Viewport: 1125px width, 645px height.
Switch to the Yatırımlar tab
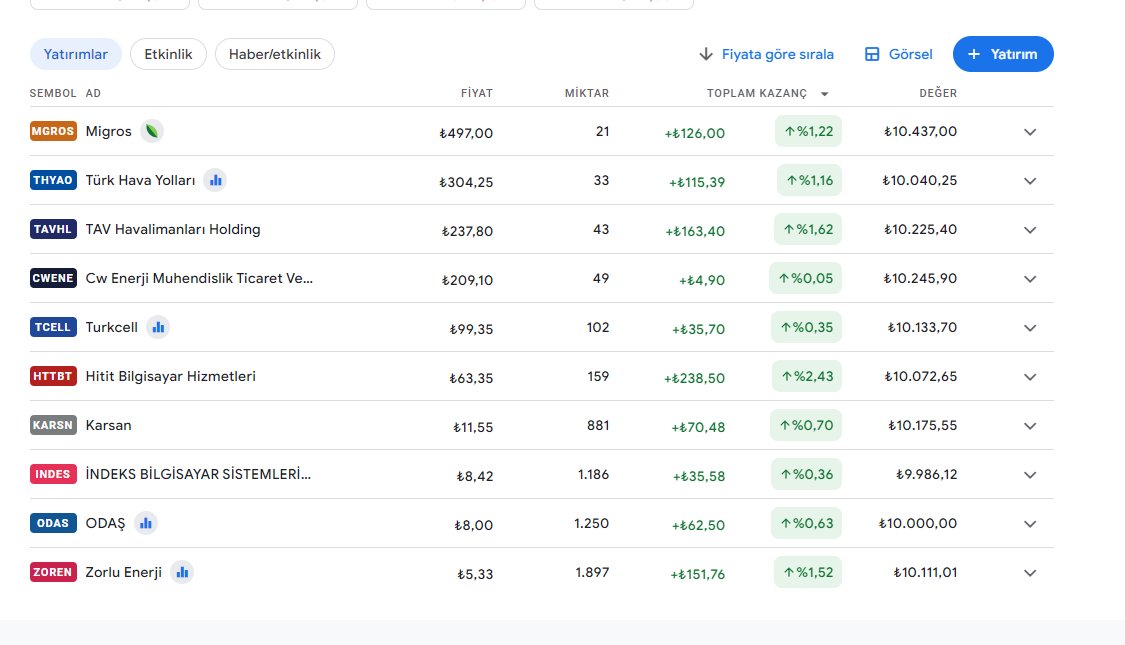(75, 55)
